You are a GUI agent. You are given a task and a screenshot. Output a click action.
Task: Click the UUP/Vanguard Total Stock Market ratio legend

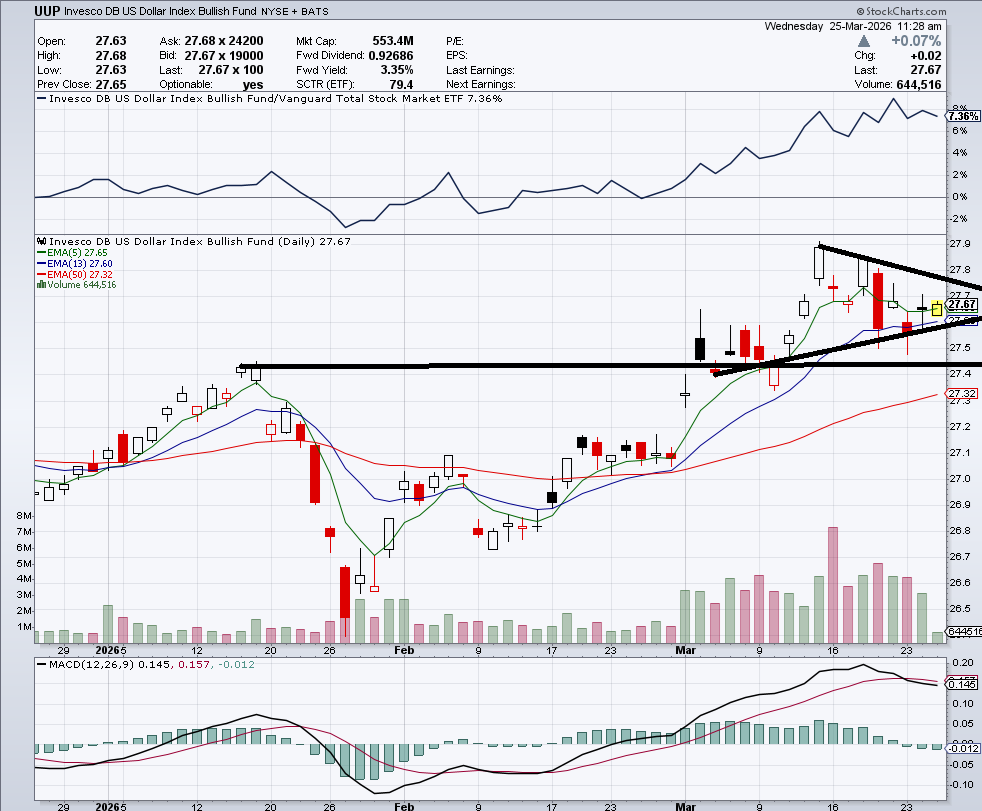(269, 98)
